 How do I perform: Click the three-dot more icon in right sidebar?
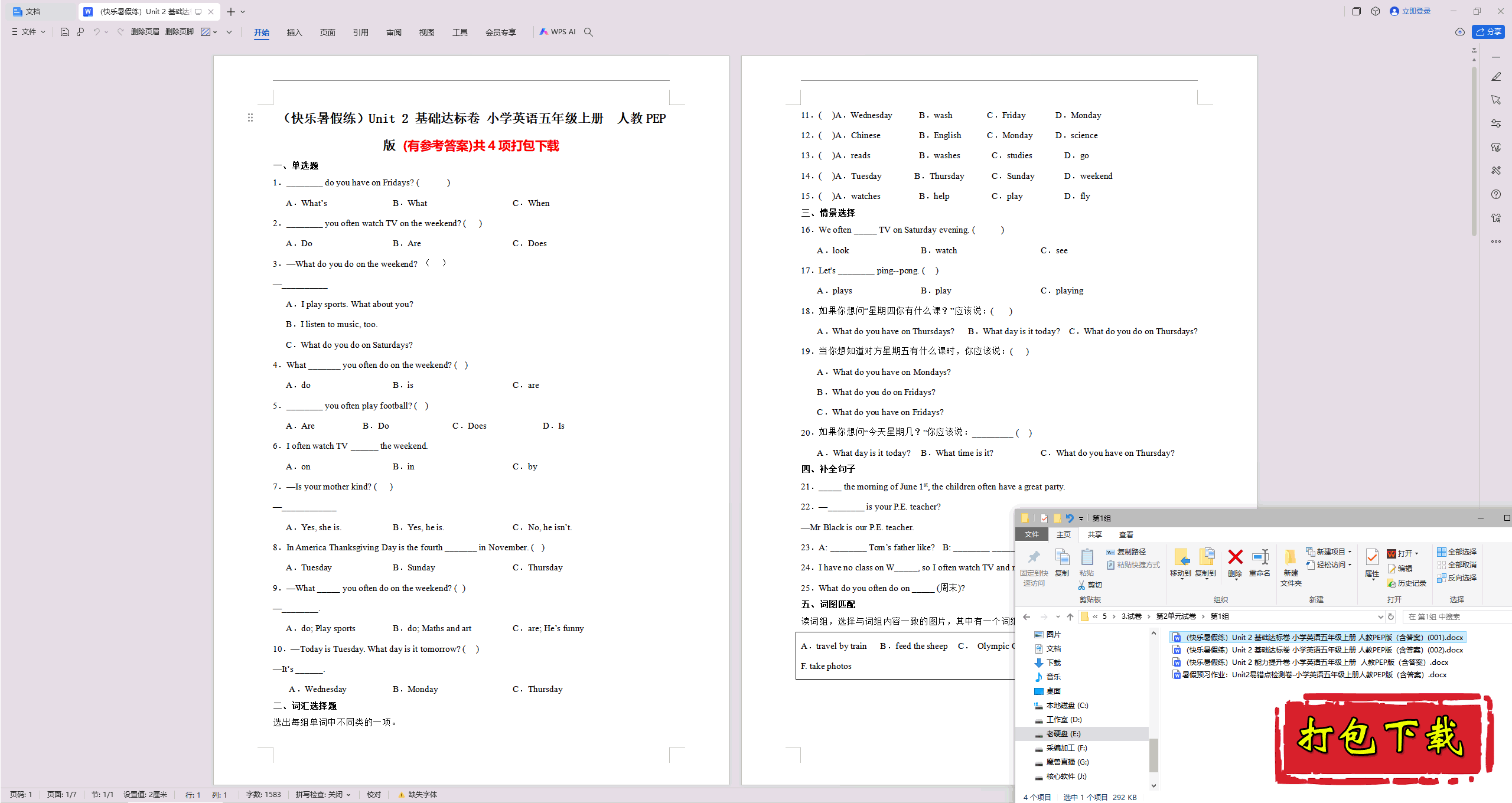(x=1496, y=241)
